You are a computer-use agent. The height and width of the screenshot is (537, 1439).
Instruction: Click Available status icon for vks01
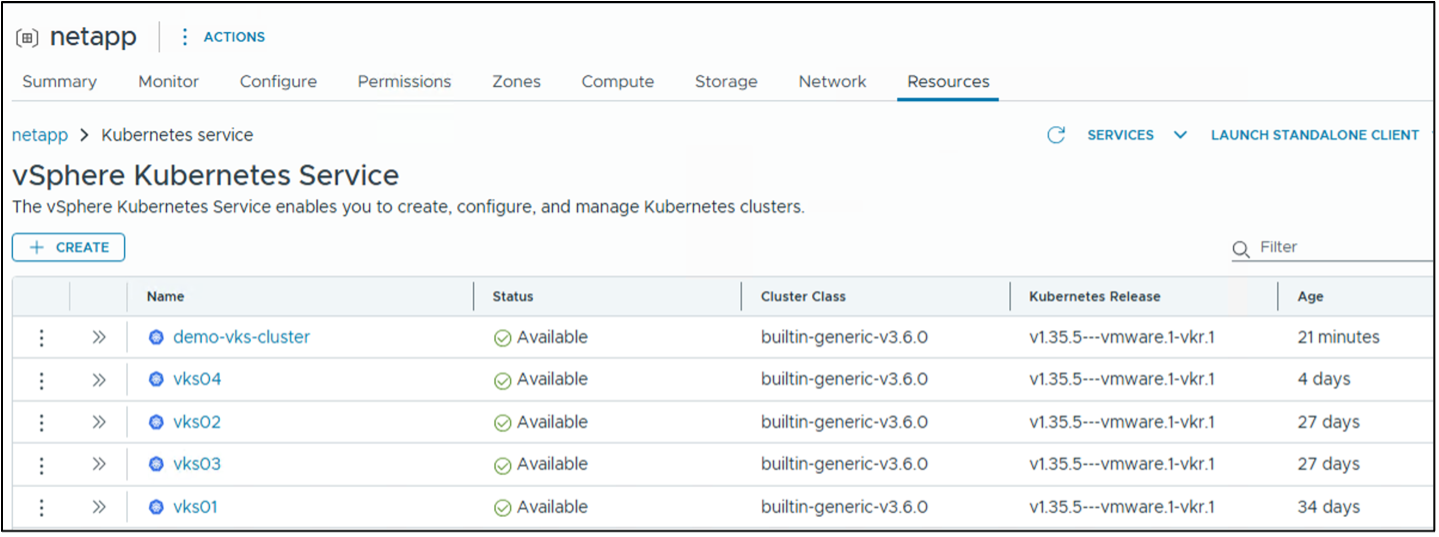pos(502,508)
